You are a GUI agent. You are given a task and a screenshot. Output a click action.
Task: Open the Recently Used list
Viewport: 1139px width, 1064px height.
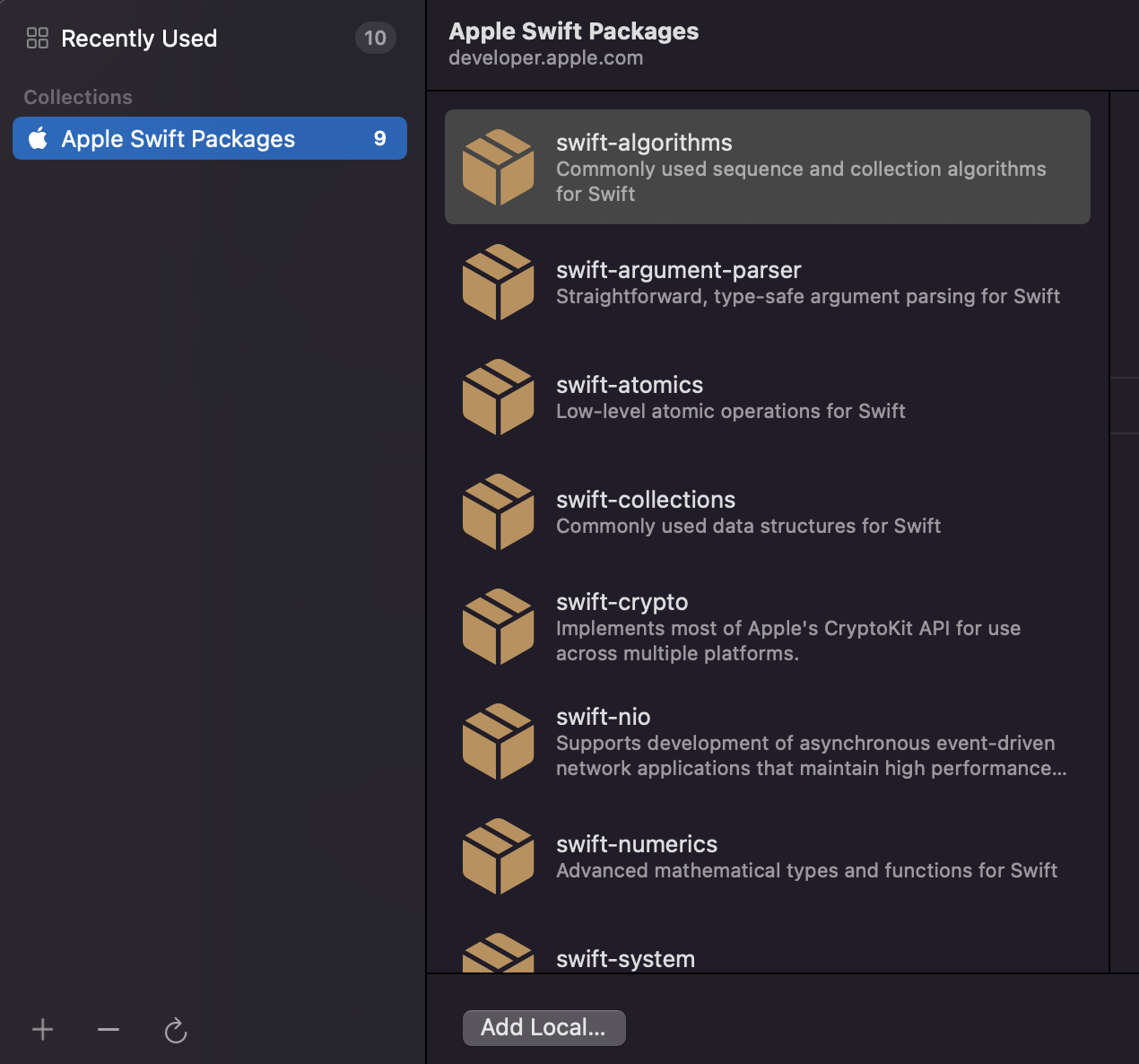(x=210, y=38)
